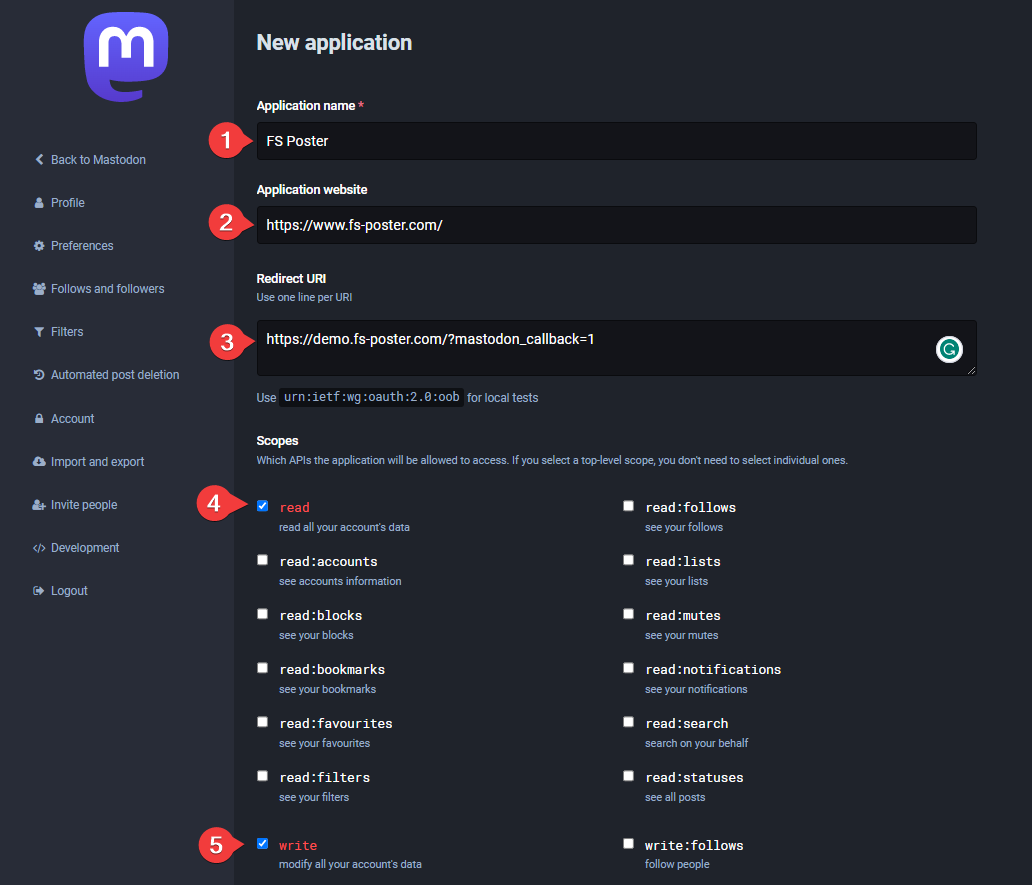
Task: Click the lock icon next to Account
Action: point(39,418)
